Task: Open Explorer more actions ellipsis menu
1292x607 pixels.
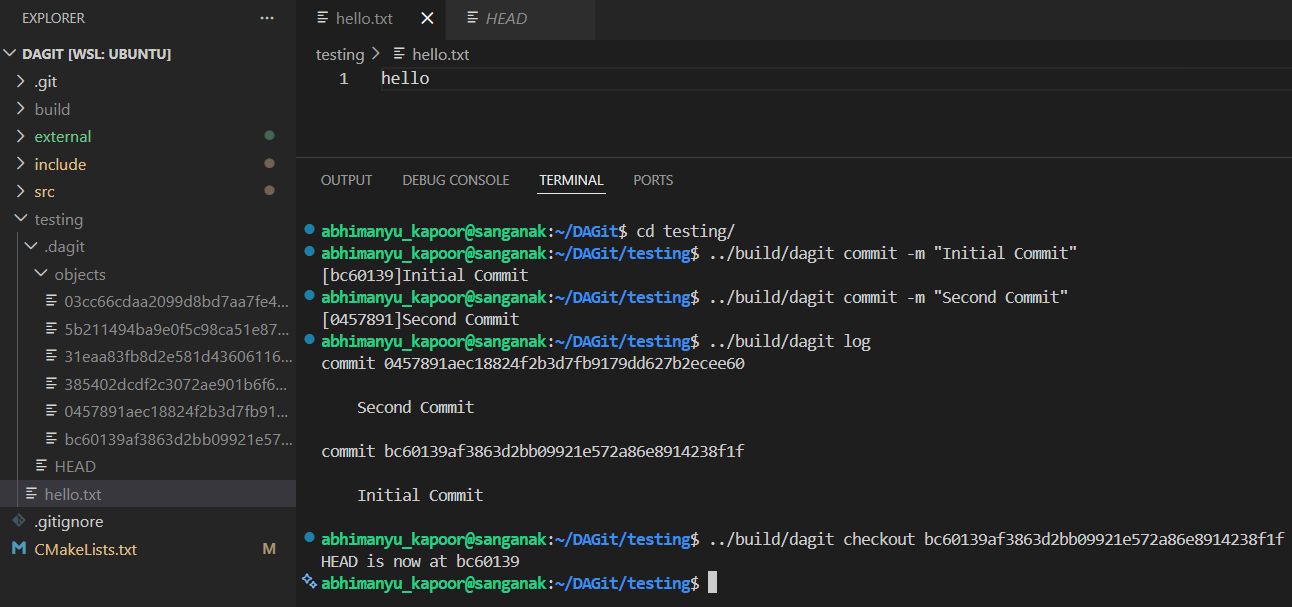Action: click(266, 18)
